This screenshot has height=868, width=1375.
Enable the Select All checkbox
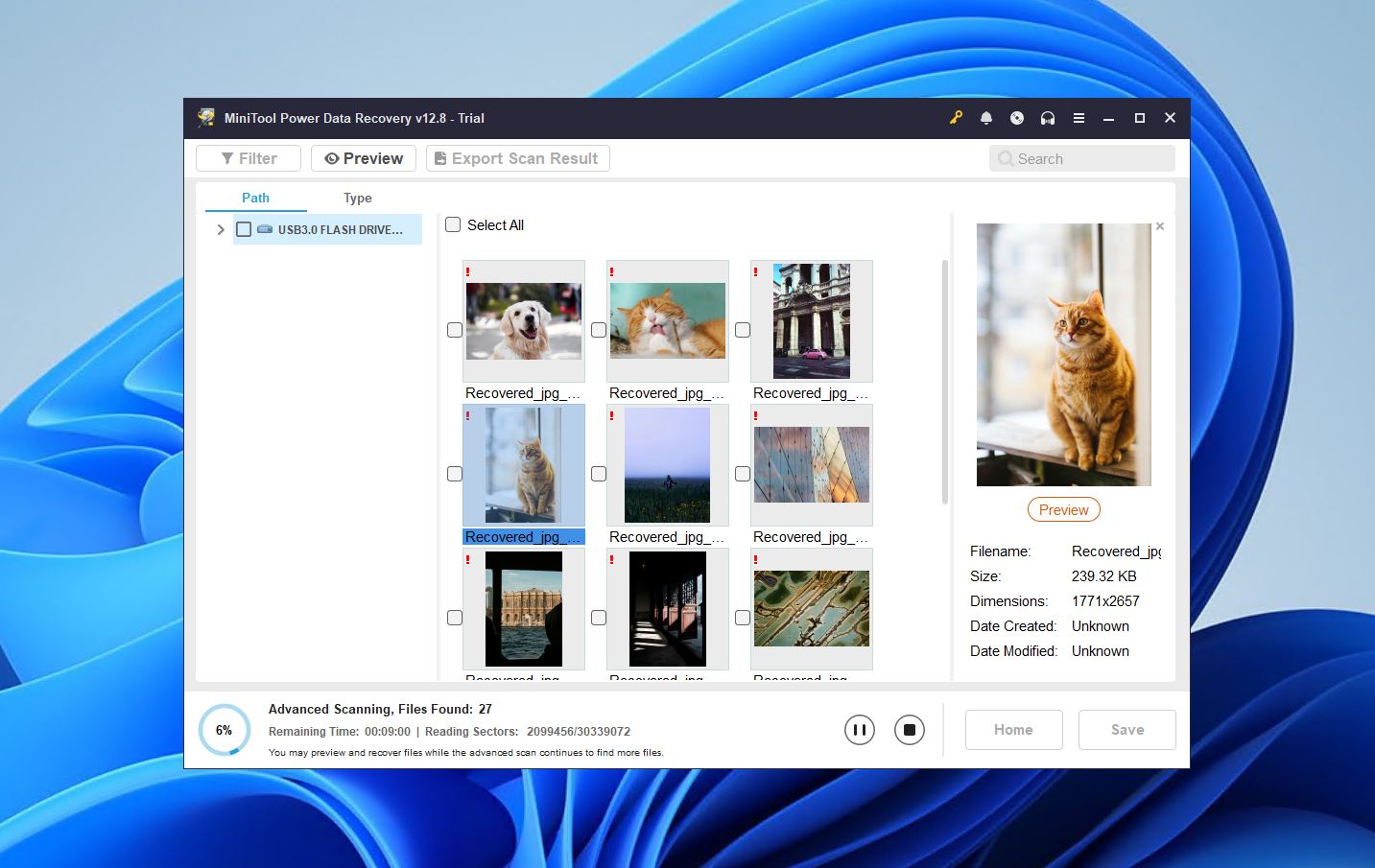[x=452, y=223]
